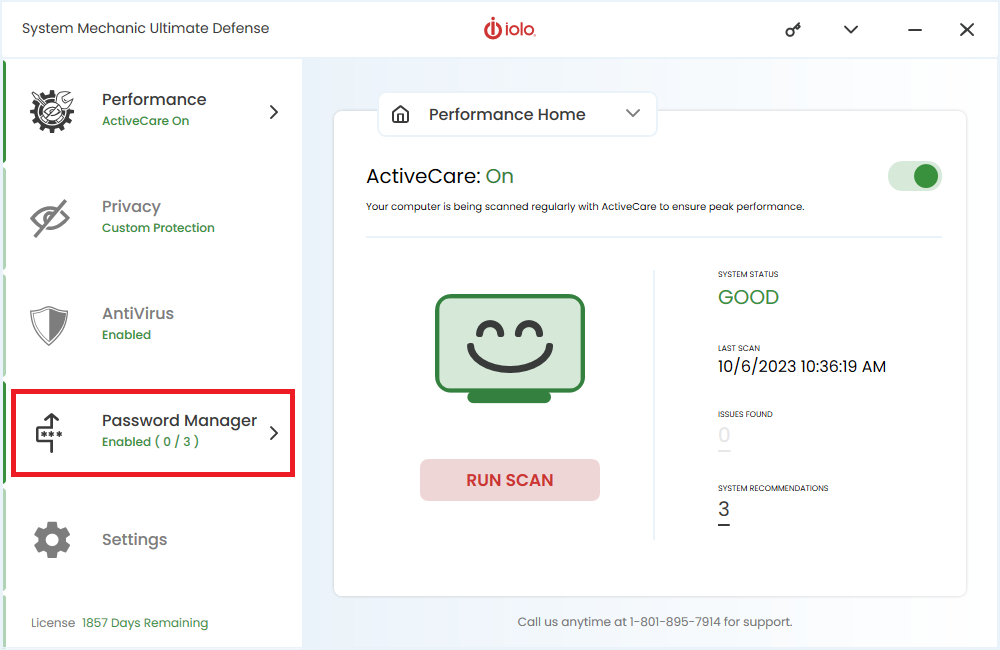Open the title bar down-arrow menu

[x=851, y=29]
